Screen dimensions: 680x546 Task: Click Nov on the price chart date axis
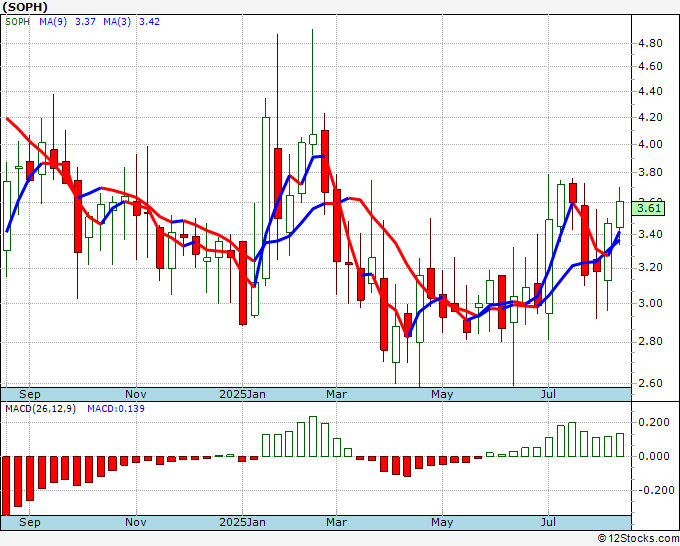tap(136, 394)
